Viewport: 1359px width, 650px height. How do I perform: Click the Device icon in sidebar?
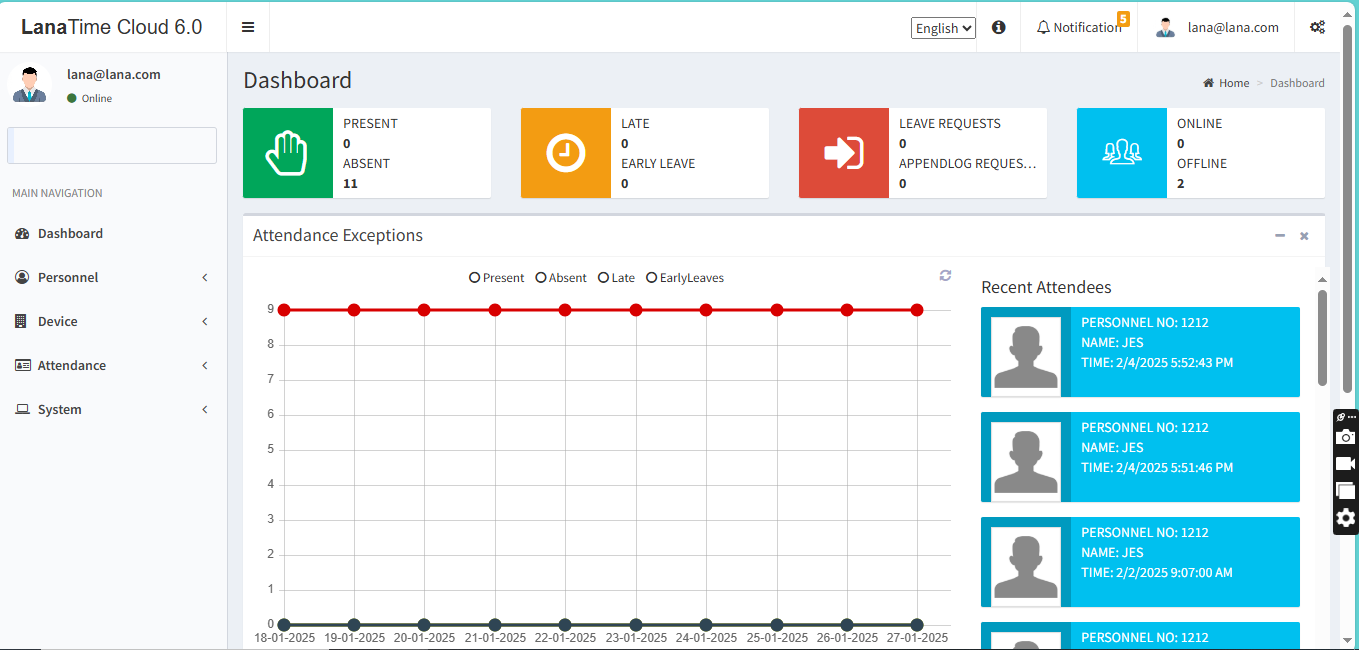coord(20,322)
